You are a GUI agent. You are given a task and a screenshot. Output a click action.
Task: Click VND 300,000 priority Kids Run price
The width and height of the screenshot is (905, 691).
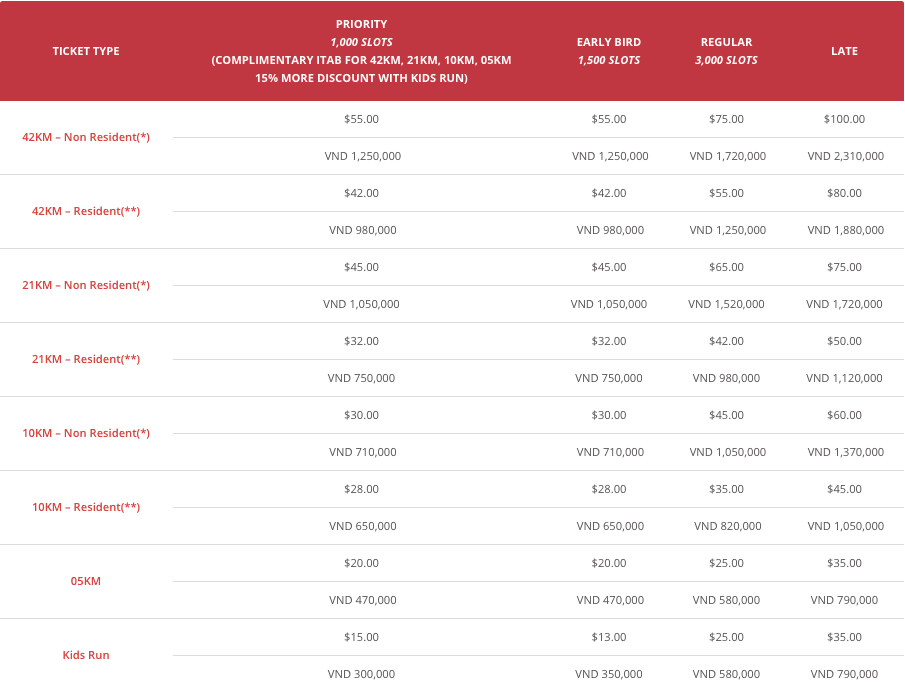361,674
